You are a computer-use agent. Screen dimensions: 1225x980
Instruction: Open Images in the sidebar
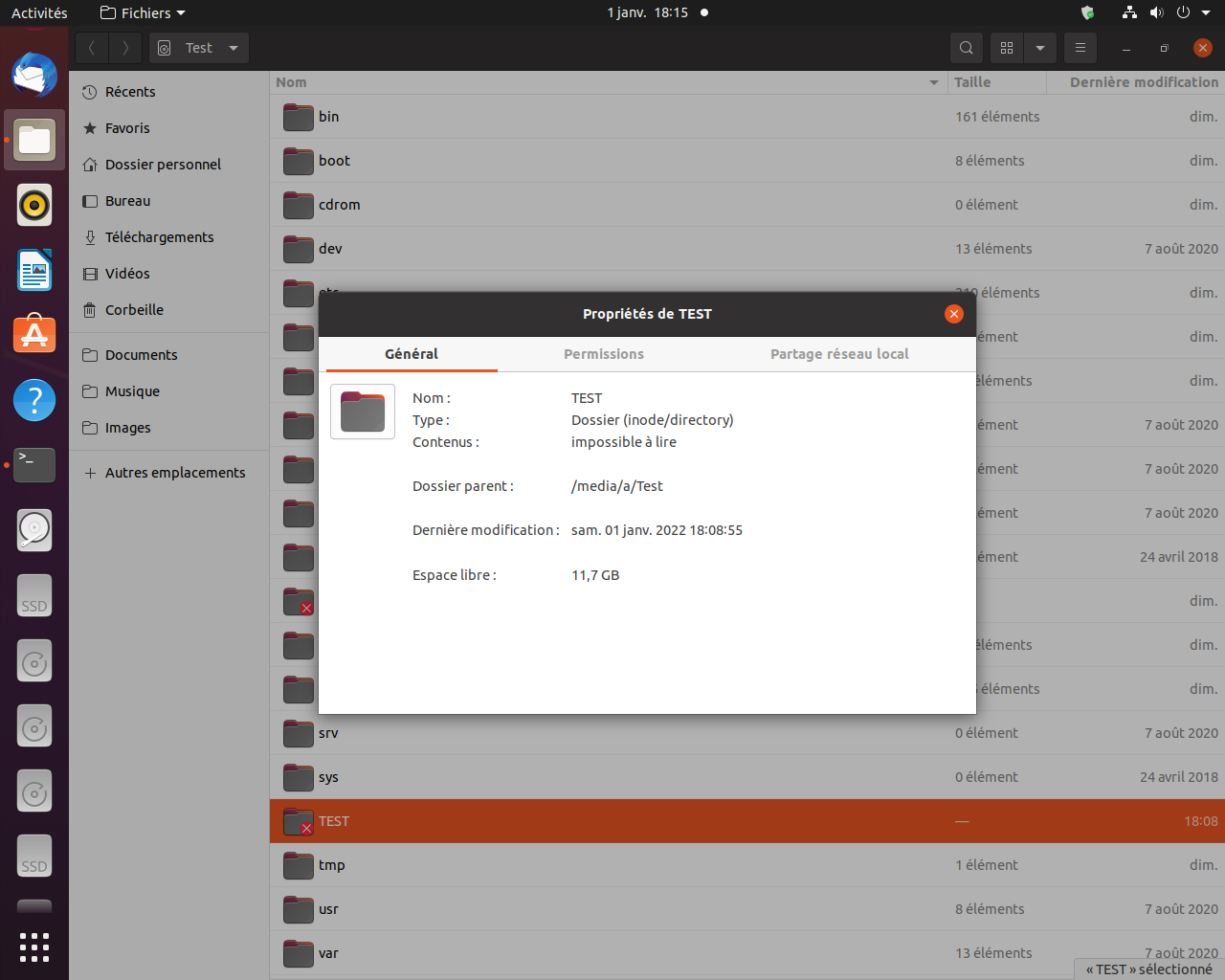(x=169, y=428)
